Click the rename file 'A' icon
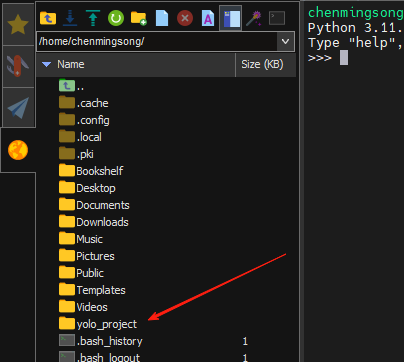This screenshot has width=404, height=362. point(208,18)
